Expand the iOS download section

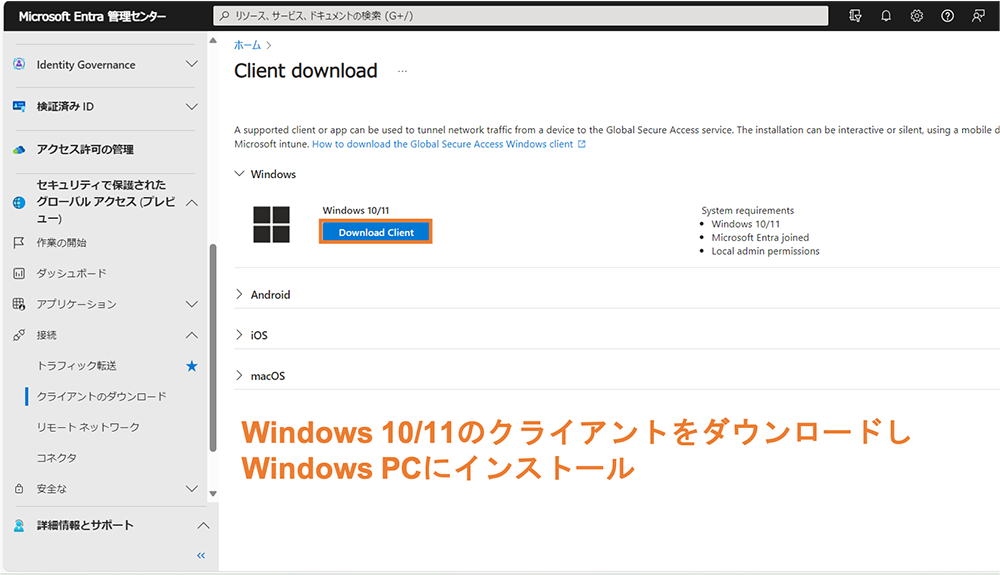tap(239, 335)
